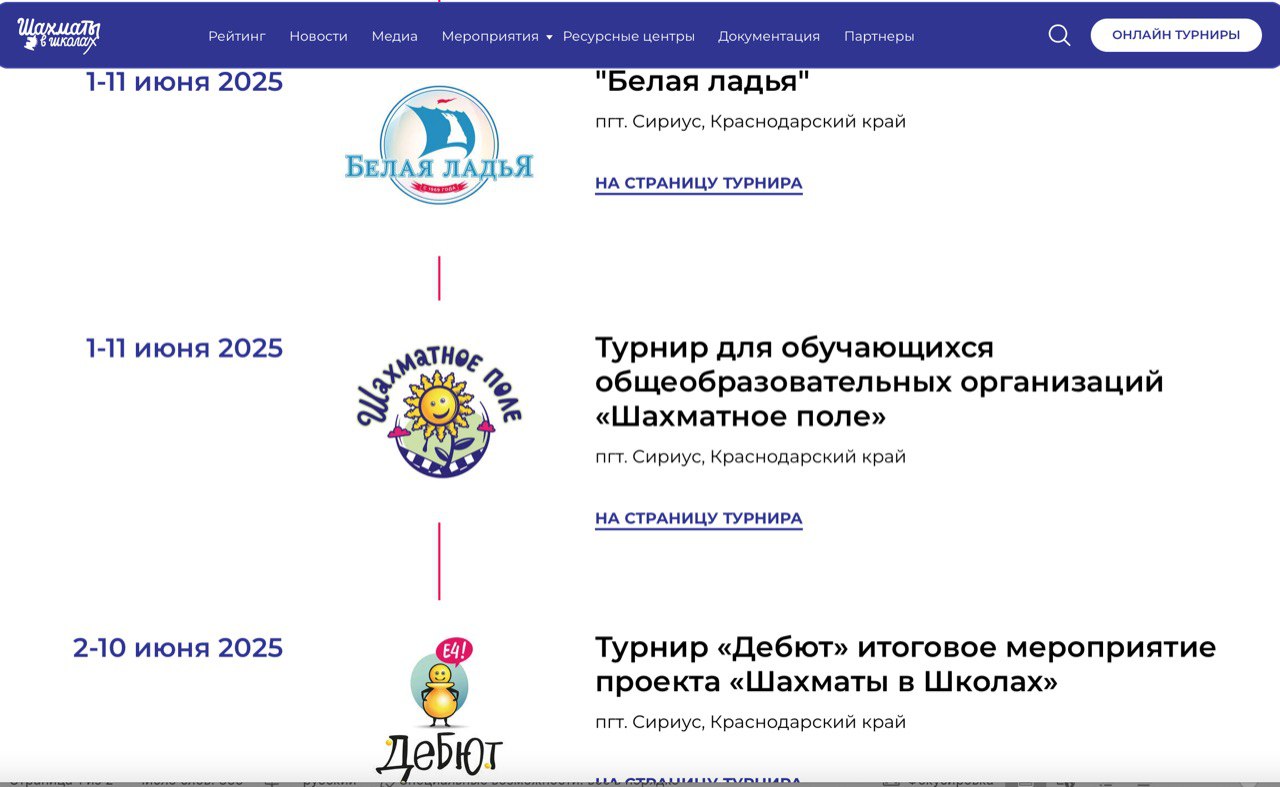Open Ресурсные центры page
The height and width of the screenshot is (787, 1280).
[629, 36]
